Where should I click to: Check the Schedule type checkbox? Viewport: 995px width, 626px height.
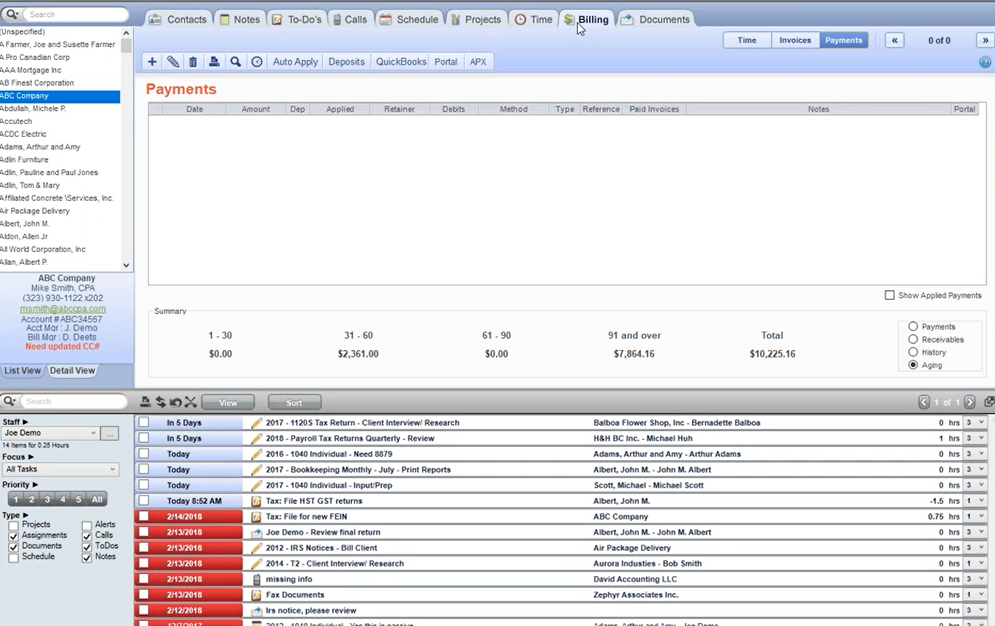(x=13, y=558)
